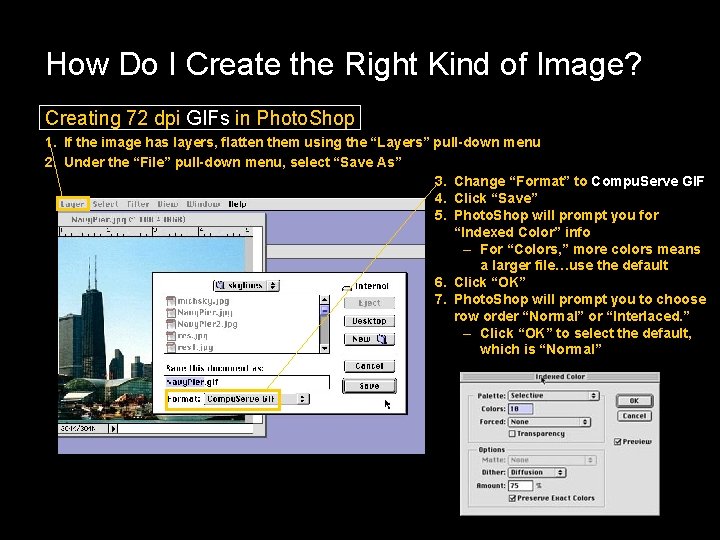720x540 pixels.
Task: Open the Matte dropdown
Action: click(x=552, y=460)
